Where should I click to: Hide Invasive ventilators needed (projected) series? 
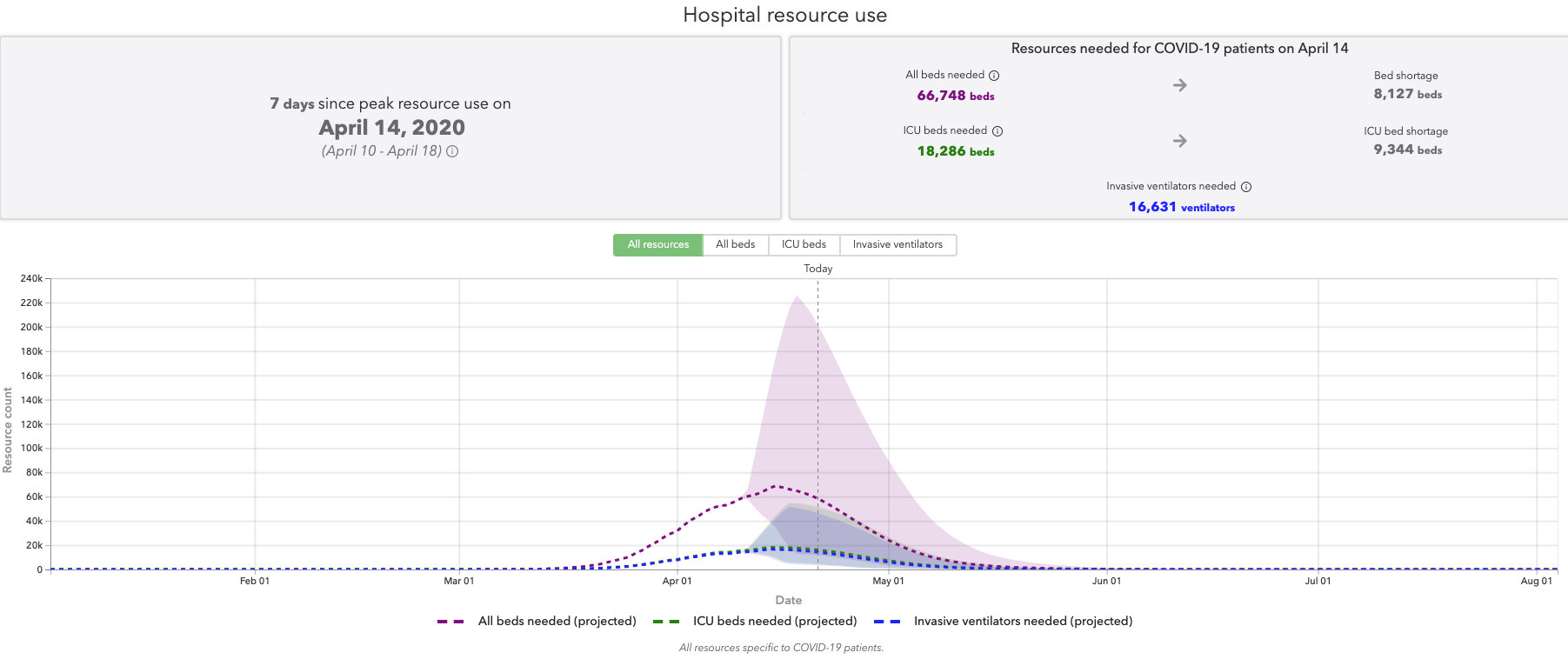pyautogui.click(x=1023, y=622)
